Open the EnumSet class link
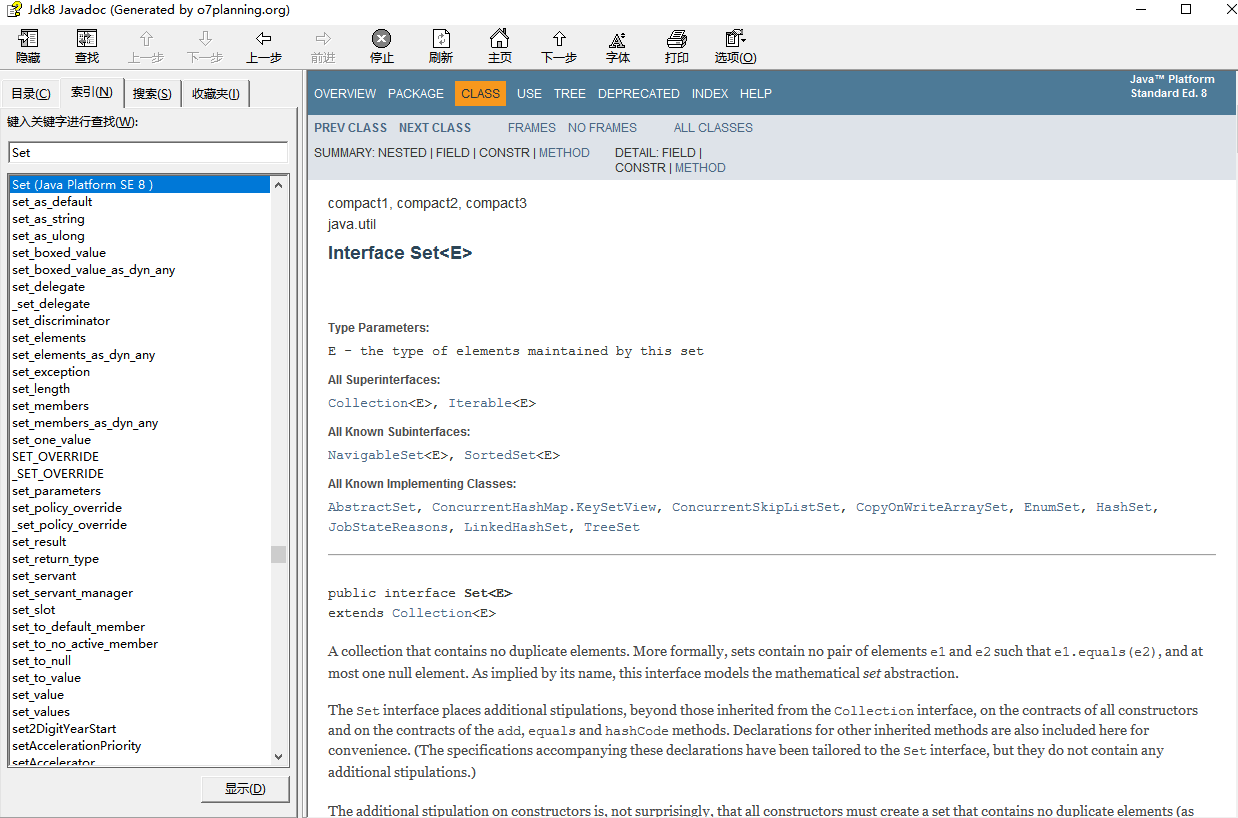Image resolution: width=1238 pixels, height=818 pixels. (x=1052, y=507)
